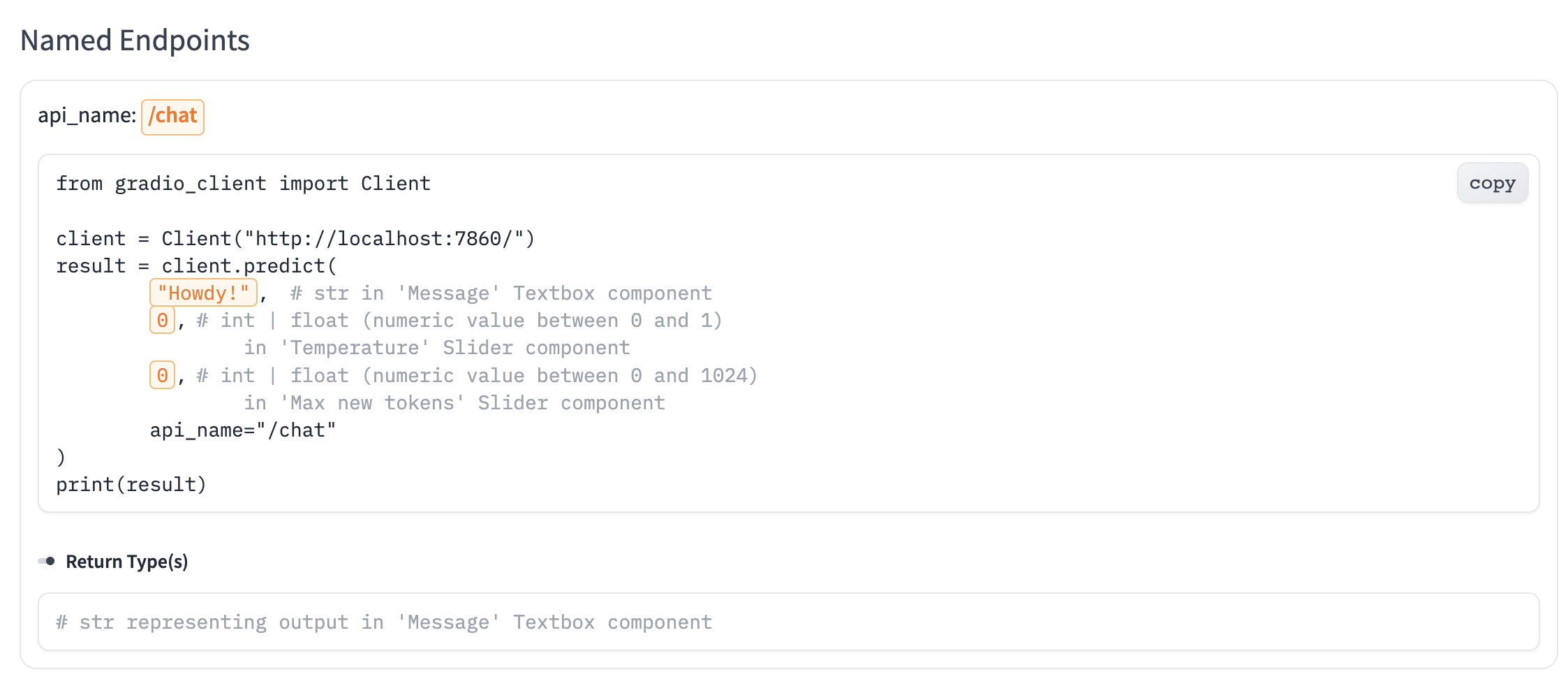Click the orange "Howdy!" parameter highlight
This screenshot has height=686, width=1568.
(203, 293)
